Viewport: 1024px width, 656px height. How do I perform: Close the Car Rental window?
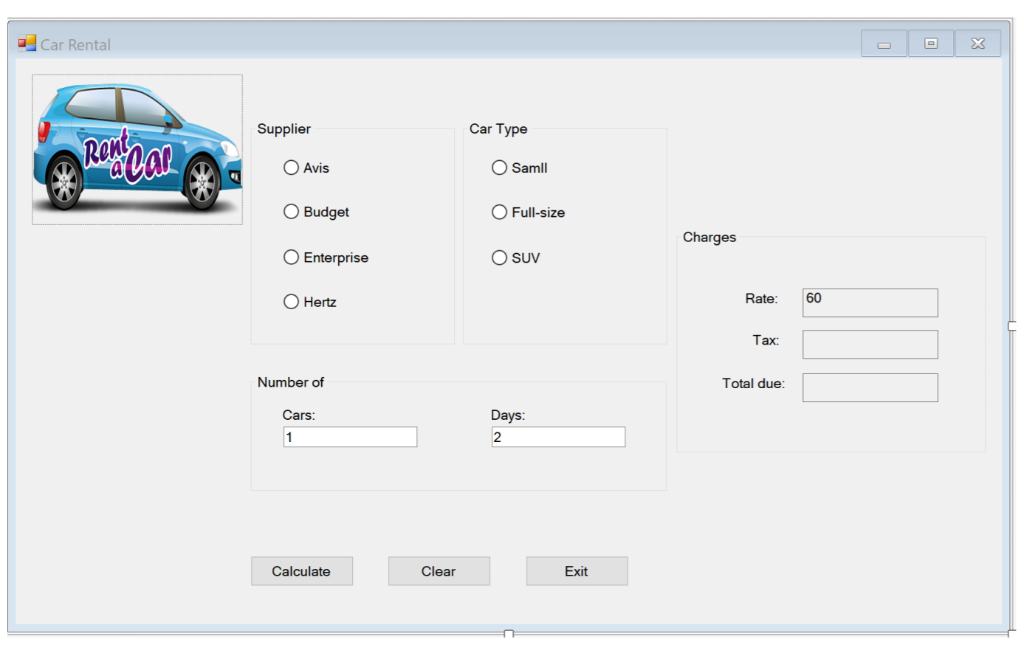click(x=978, y=44)
